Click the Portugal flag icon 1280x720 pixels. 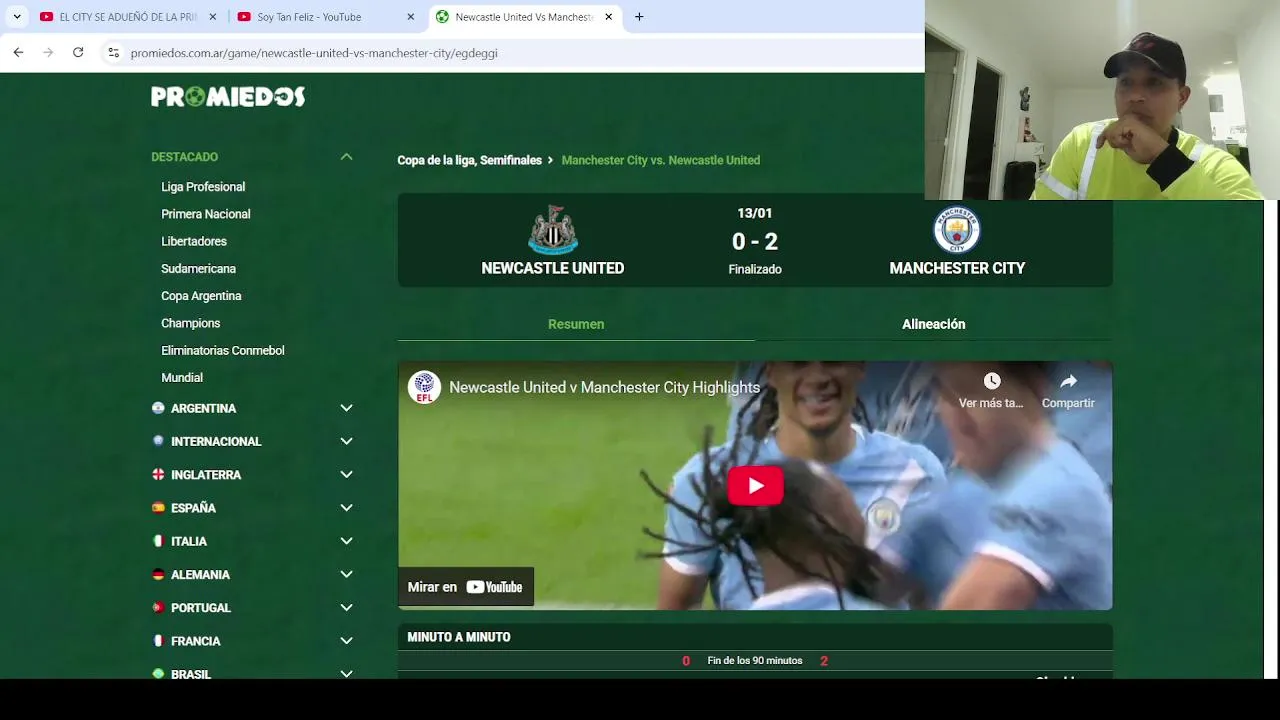(x=158, y=608)
